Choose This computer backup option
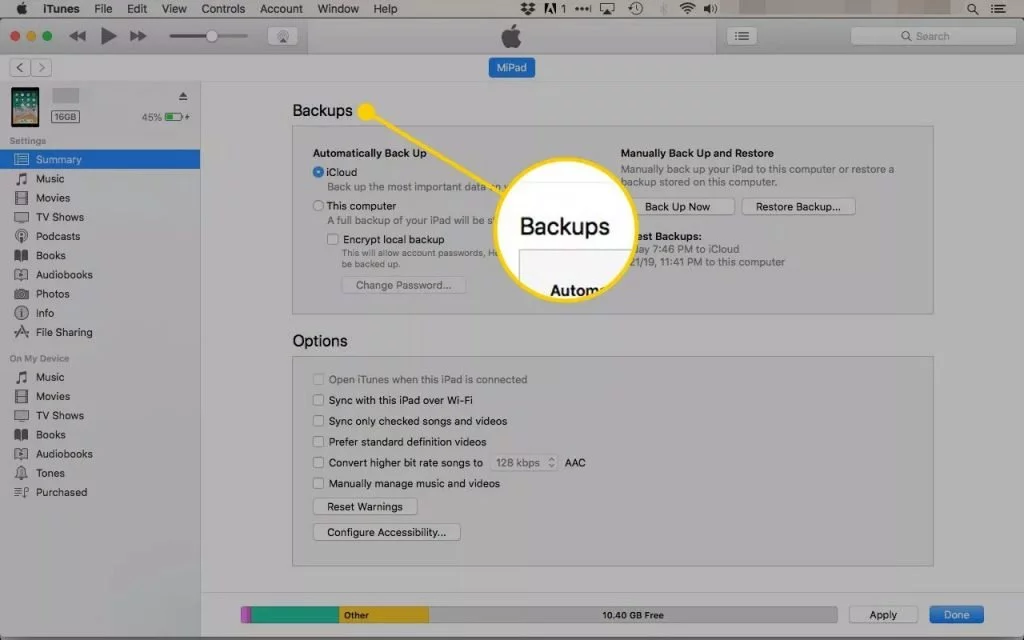 click(x=318, y=206)
